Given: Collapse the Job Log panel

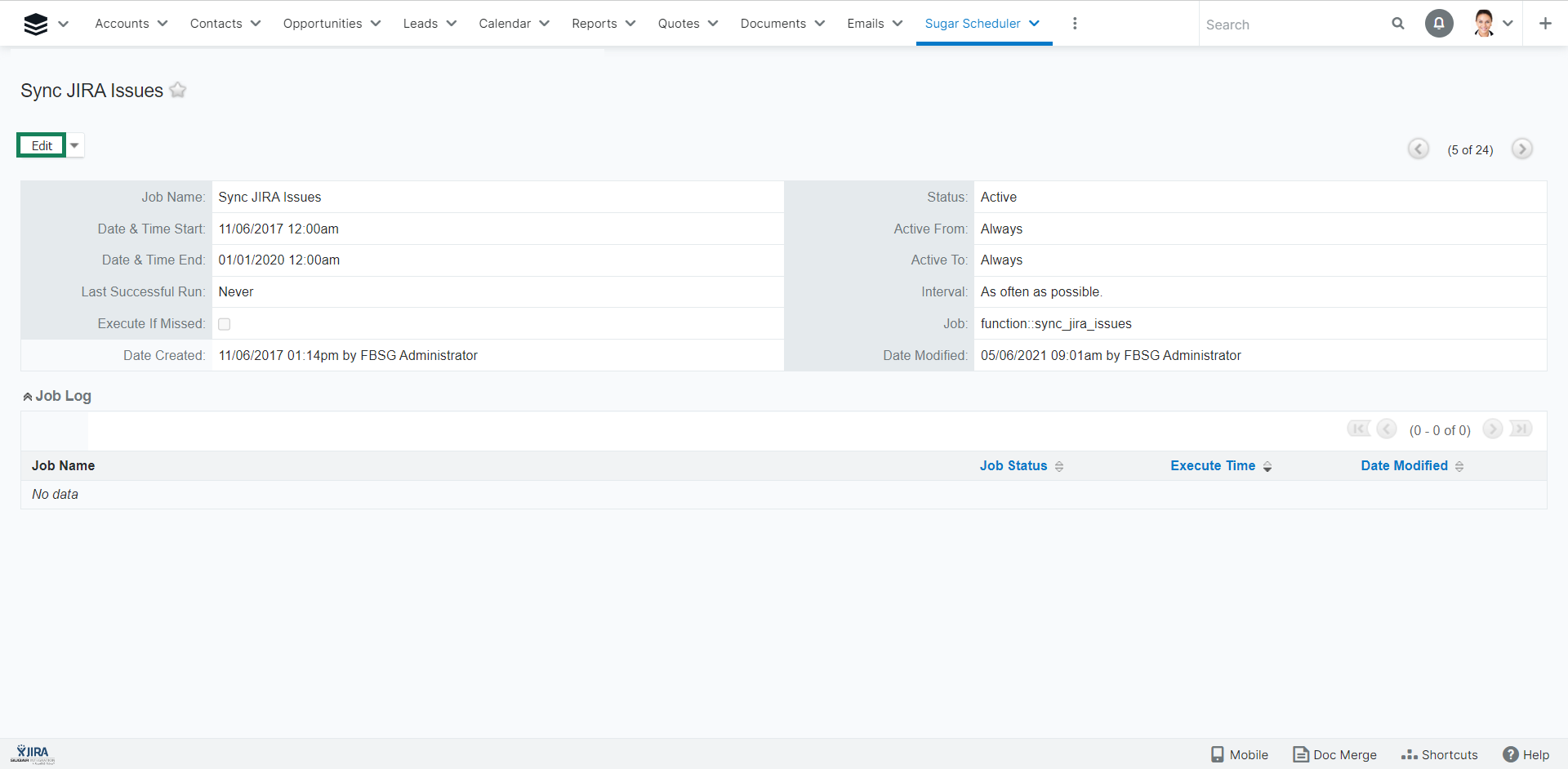Looking at the screenshot, I should tap(28, 397).
